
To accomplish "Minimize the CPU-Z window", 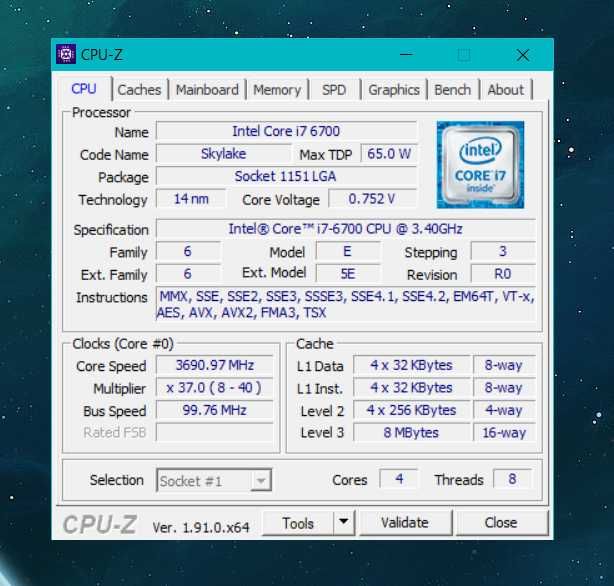I will pyautogui.click(x=406, y=54).
